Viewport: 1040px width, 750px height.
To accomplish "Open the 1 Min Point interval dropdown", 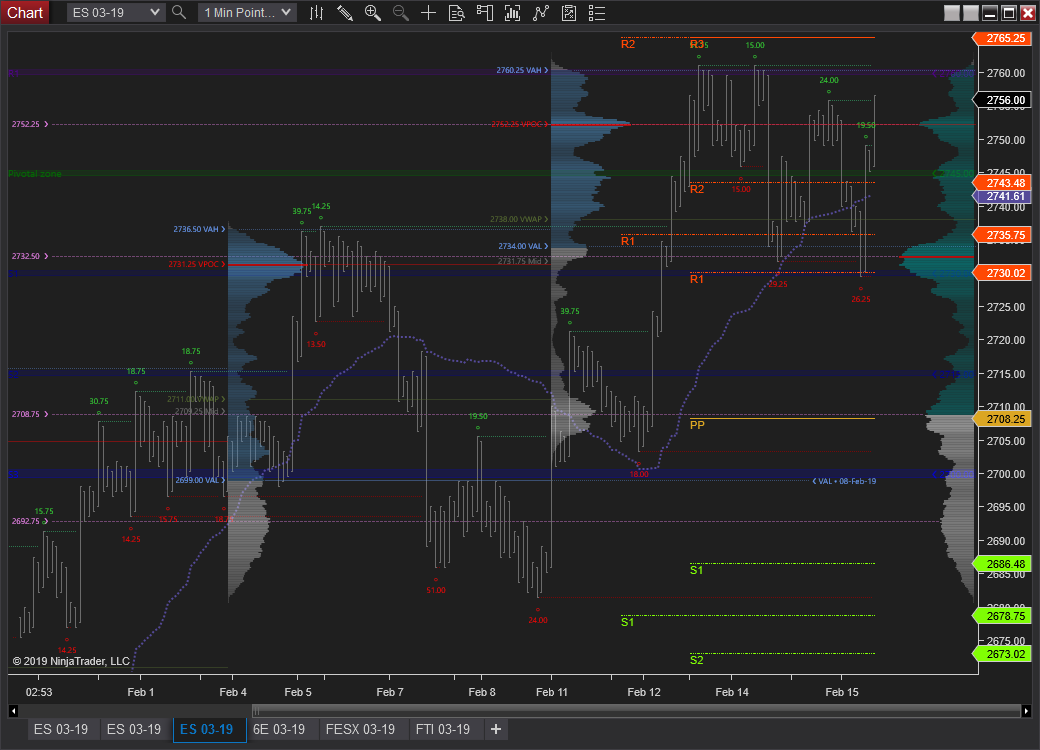I will [x=247, y=13].
